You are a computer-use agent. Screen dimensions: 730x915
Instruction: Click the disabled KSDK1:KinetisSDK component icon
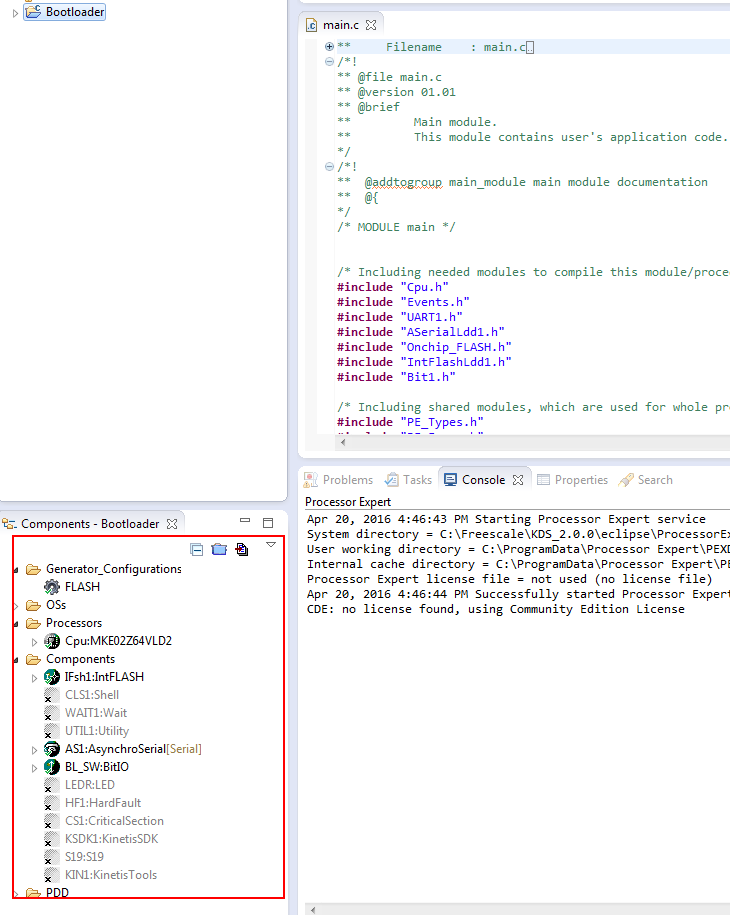(52, 839)
